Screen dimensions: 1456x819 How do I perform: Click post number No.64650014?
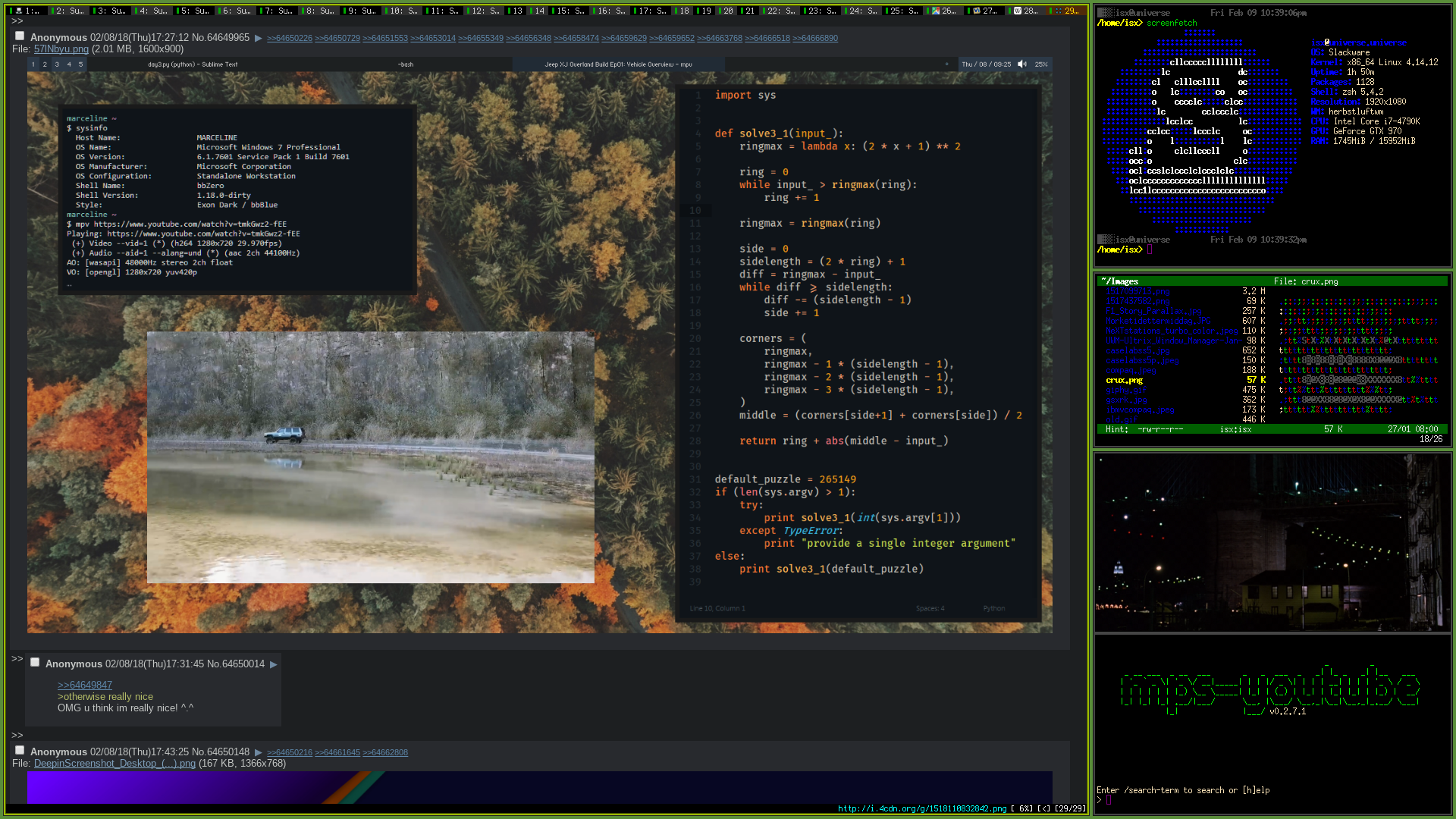click(236, 664)
